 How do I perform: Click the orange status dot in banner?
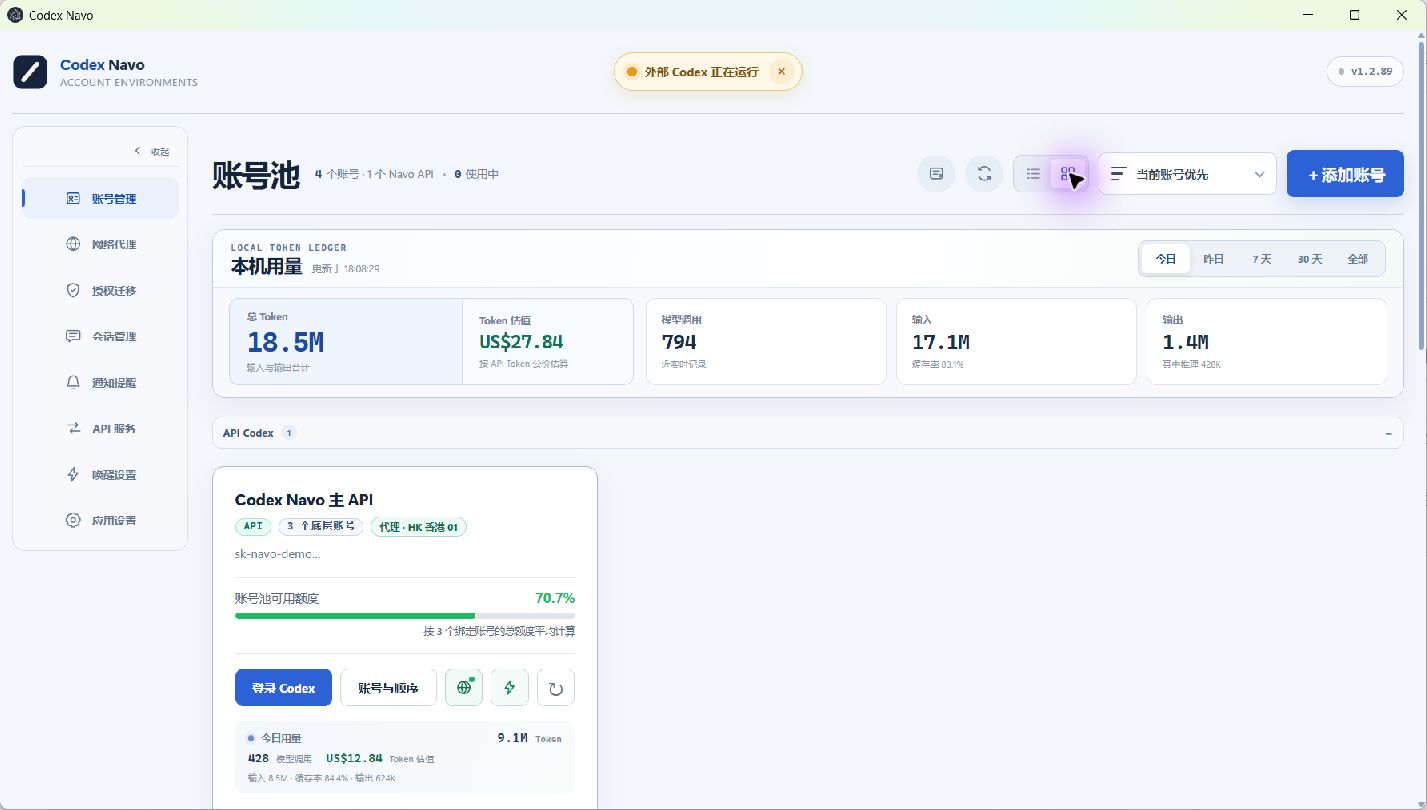pyautogui.click(x=631, y=72)
